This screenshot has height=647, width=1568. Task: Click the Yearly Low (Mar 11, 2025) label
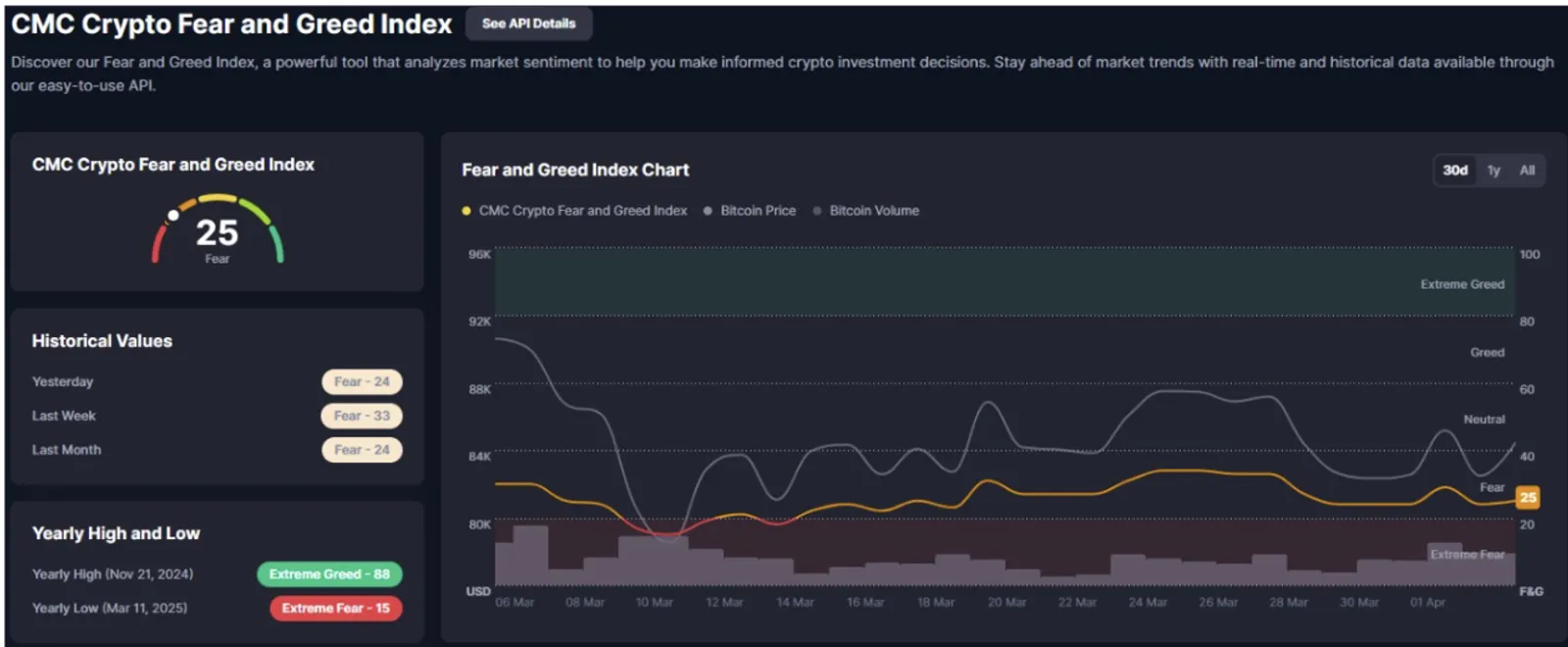pos(110,609)
